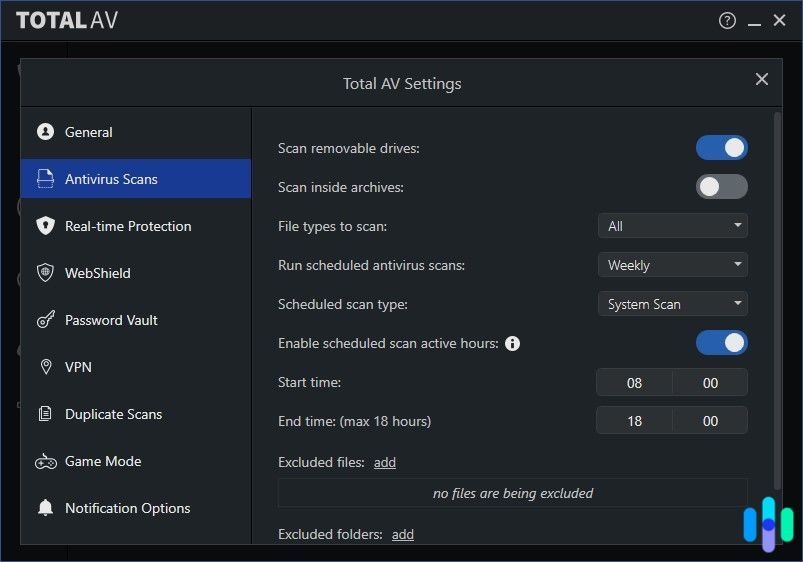Click the TotalAV logo in title bar
Viewport: 803px width, 562px height.
(x=67, y=20)
